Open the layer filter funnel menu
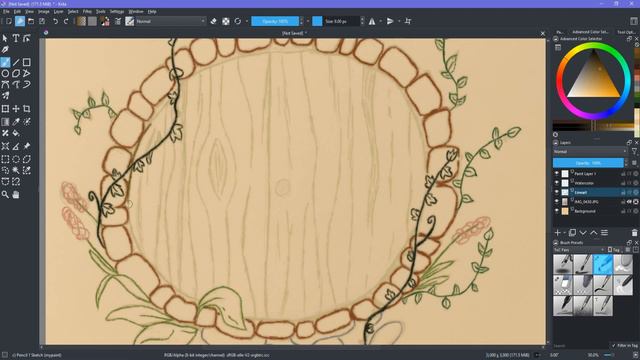The image size is (640, 360). tap(634, 151)
